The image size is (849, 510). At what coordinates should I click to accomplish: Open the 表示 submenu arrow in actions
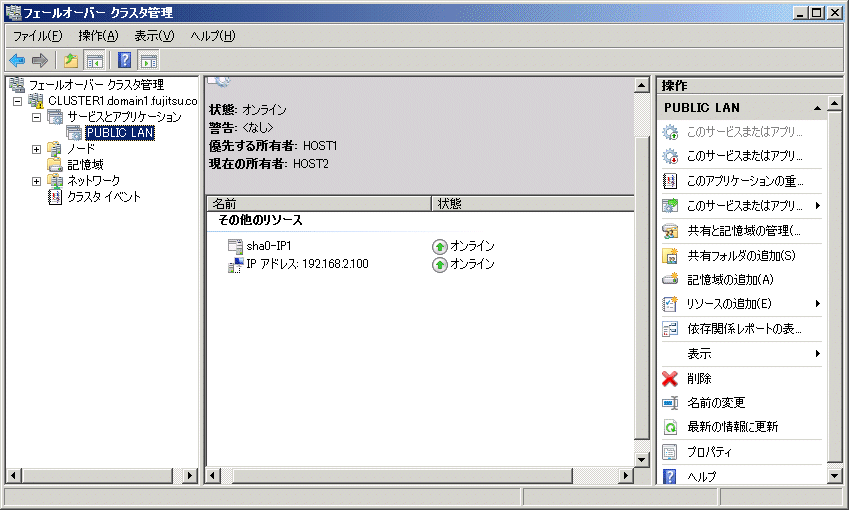818,354
